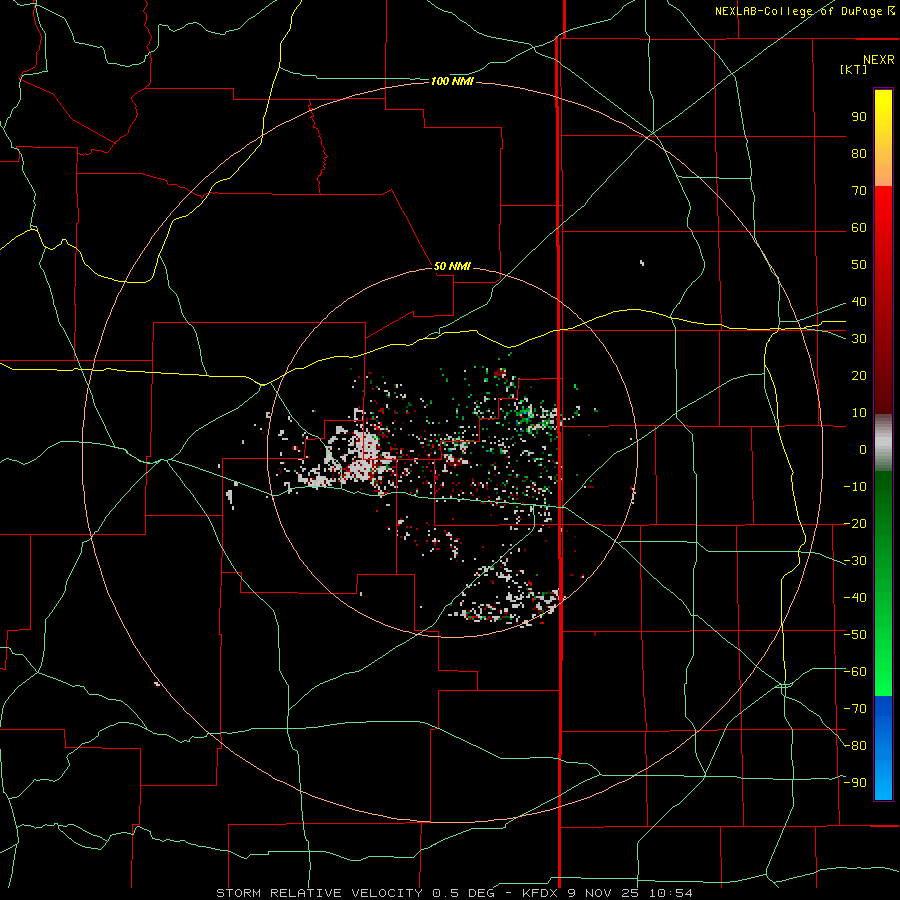Click the positive 90 value on the velocity scale

(x=859, y=117)
